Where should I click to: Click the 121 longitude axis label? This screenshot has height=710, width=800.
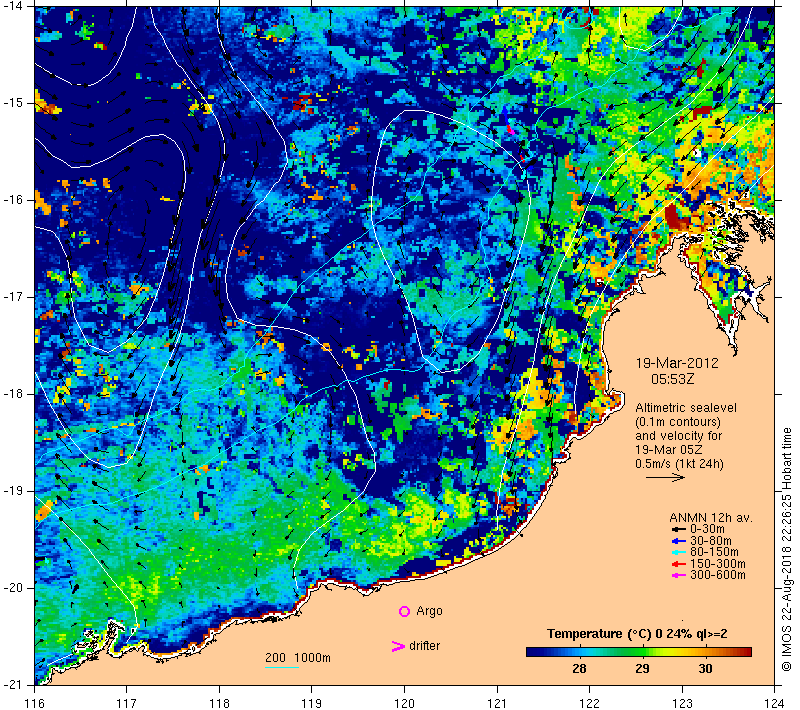pos(497,703)
